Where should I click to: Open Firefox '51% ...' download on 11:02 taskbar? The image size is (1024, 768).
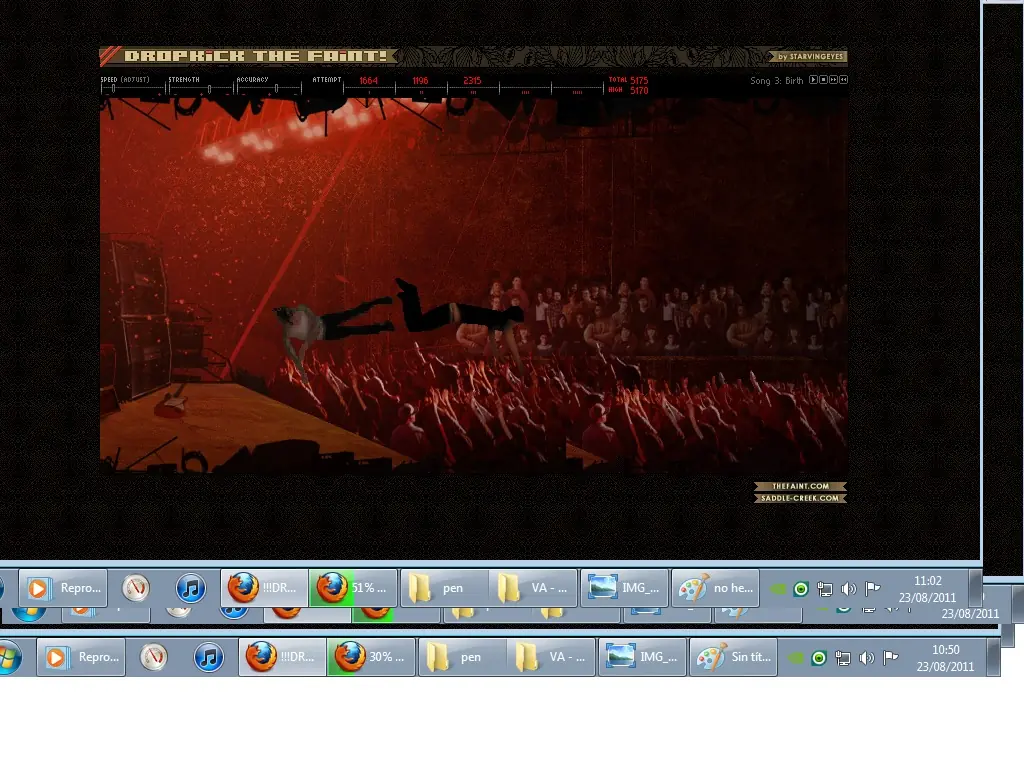[x=353, y=588]
